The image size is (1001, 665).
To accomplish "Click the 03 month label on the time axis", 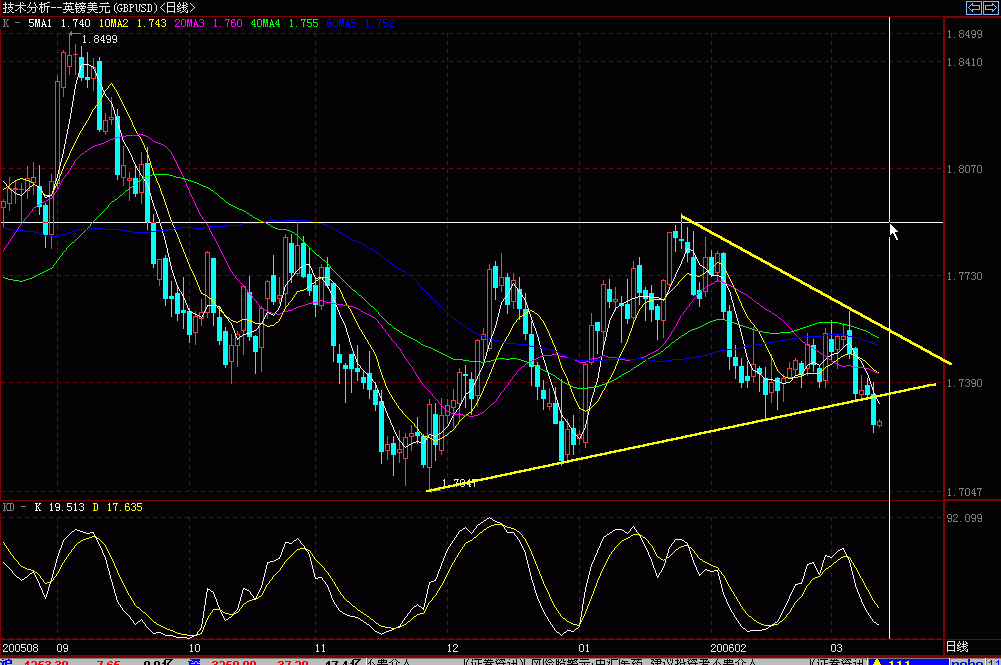I will click(x=836, y=648).
